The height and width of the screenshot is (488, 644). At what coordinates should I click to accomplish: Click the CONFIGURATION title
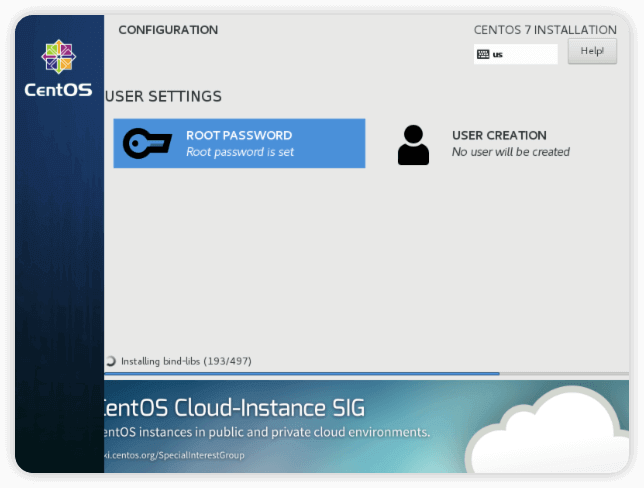[168, 30]
